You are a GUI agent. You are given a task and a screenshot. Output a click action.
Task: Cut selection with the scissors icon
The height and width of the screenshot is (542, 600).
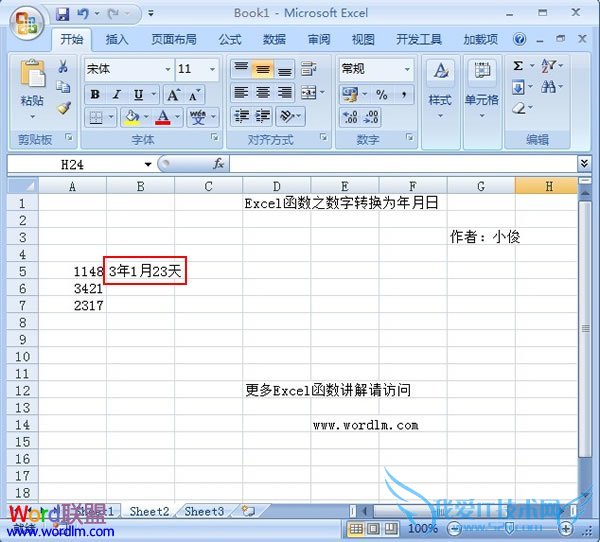tap(63, 66)
